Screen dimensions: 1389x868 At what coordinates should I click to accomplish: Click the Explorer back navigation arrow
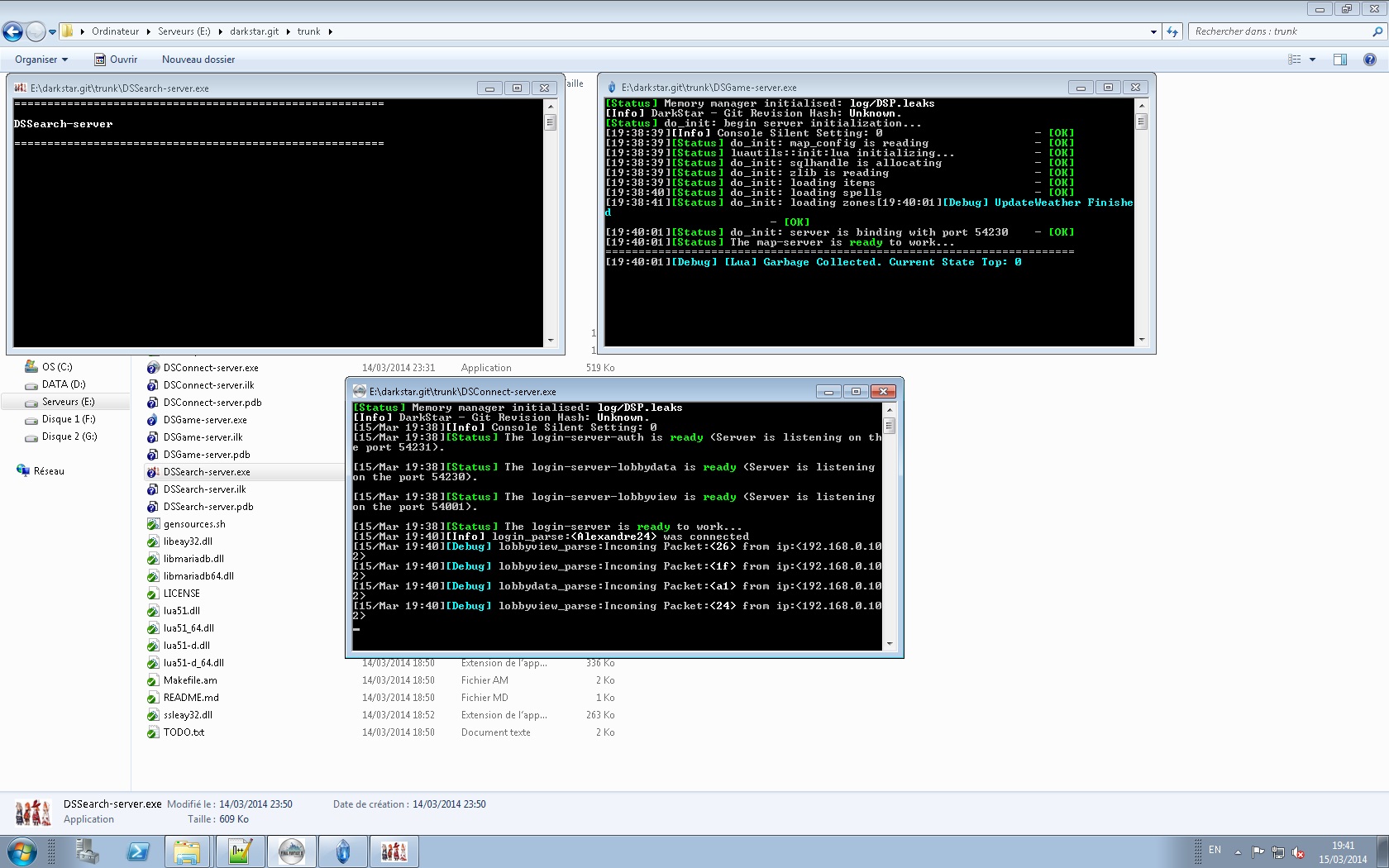(13, 31)
